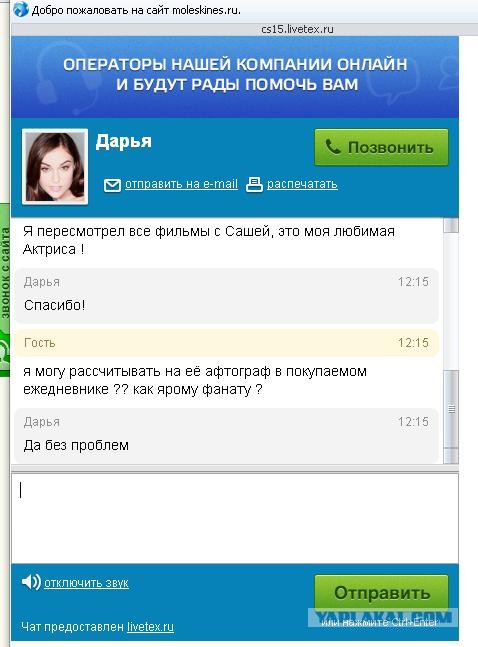Image resolution: width=478 pixels, height=647 pixels.
Task: Click the Отправить send button
Action: click(381, 593)
